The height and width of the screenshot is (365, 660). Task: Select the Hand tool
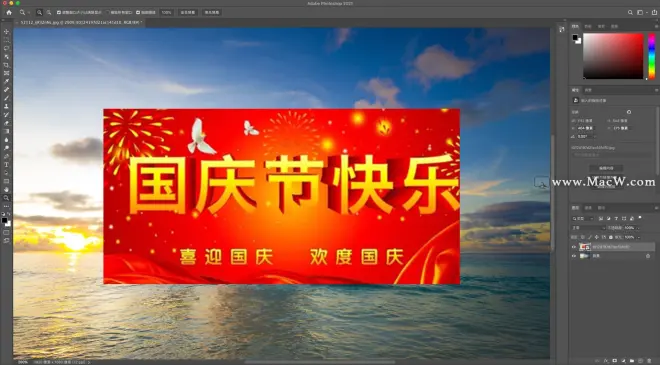(x=6, y=189)
